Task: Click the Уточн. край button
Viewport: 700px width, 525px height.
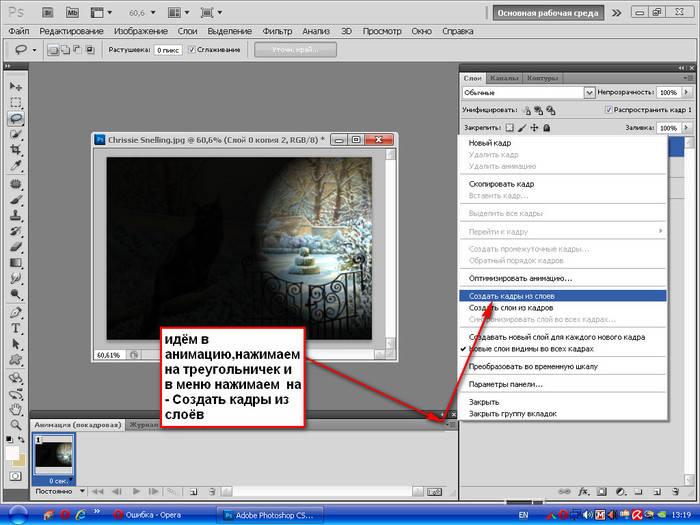Action: [x=295, y=50]
